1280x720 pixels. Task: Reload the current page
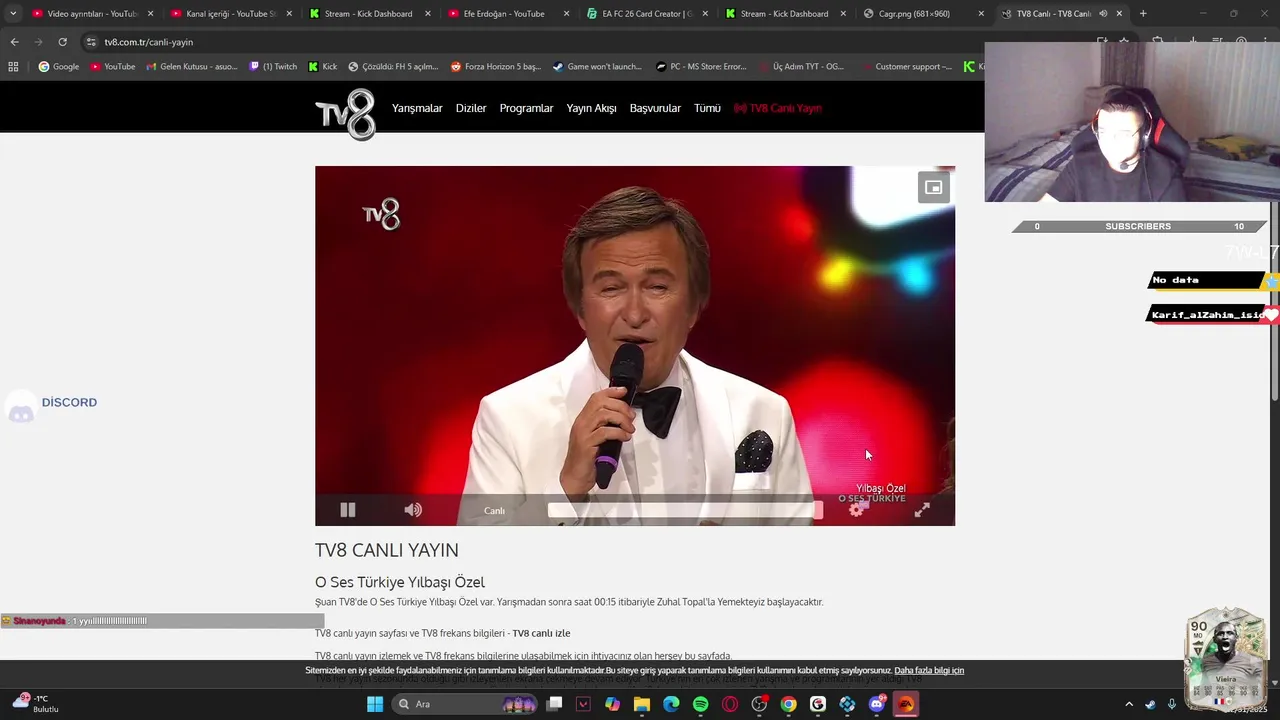pos(62,42)
